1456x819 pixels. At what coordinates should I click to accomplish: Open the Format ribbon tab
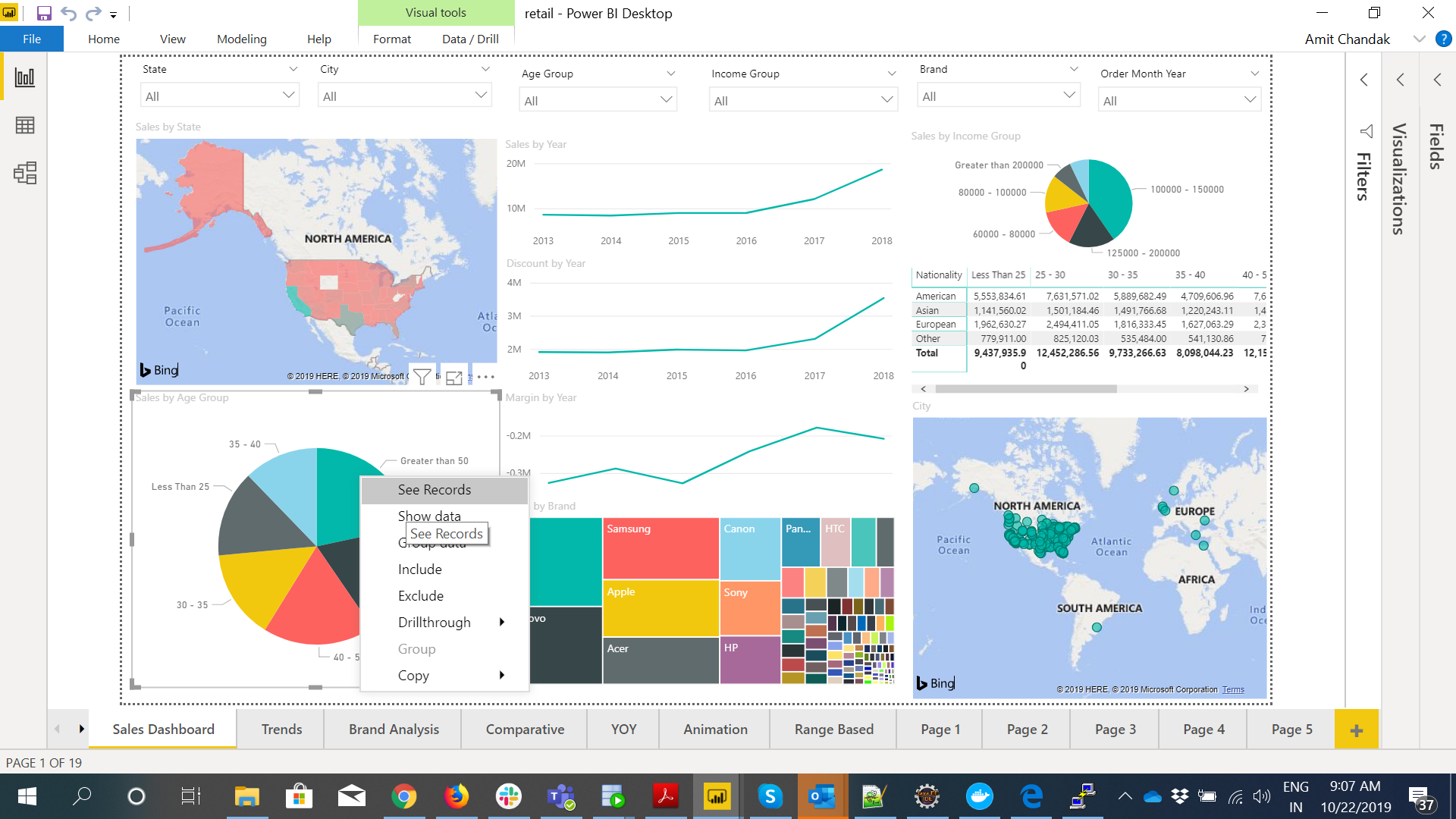(392, 39)
